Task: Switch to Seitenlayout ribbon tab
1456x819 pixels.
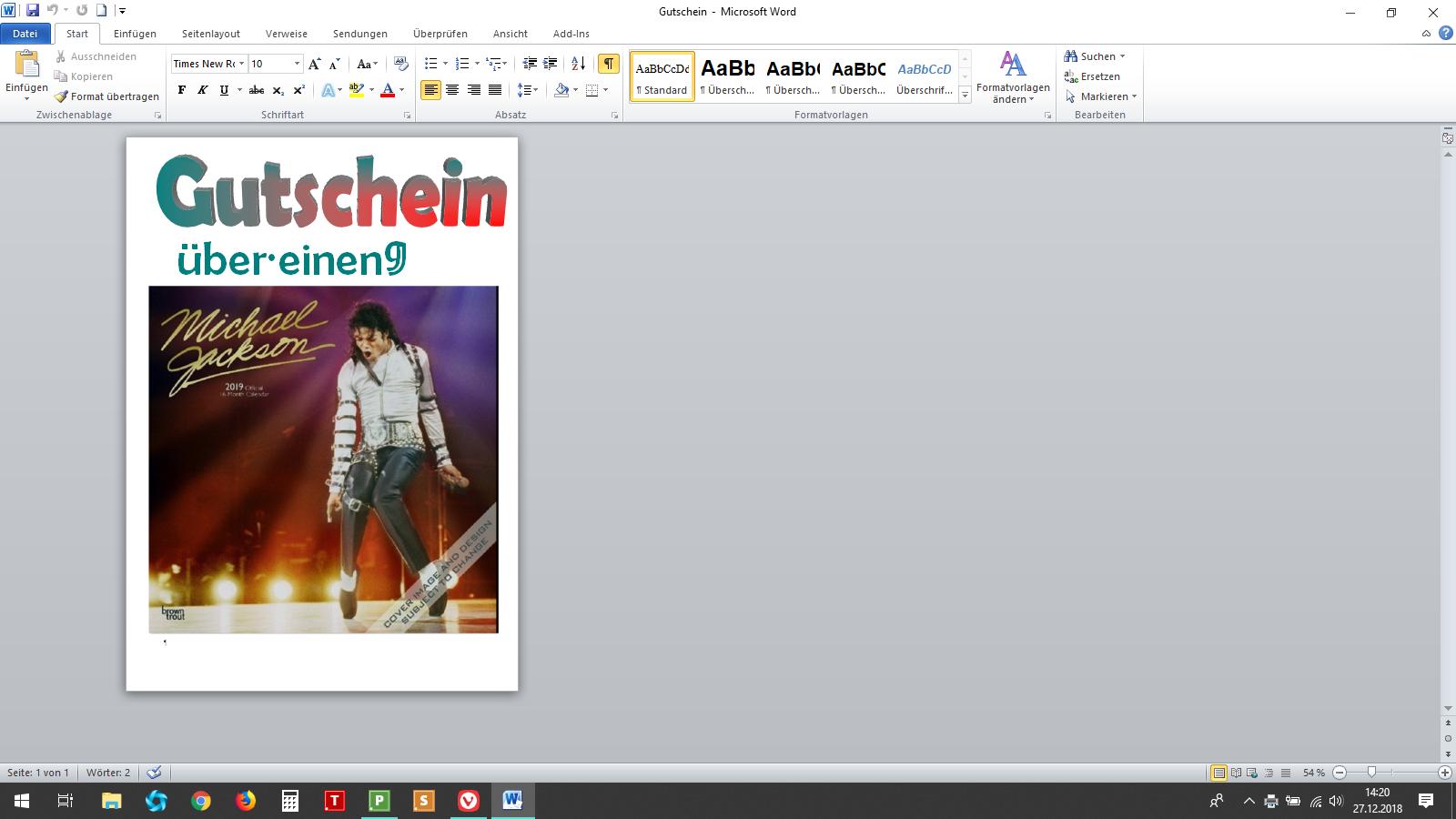Action: pos(211,34)
